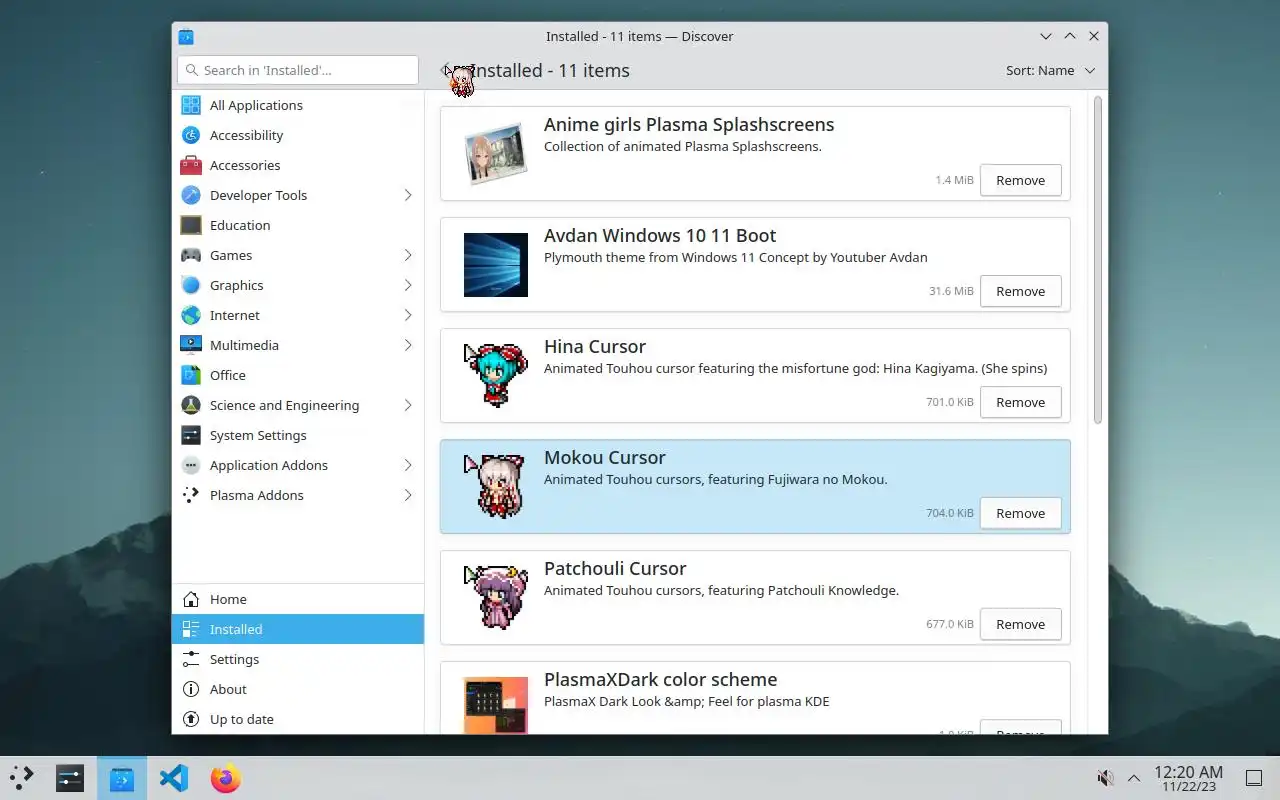
Task: Open the Mokou Cursor thumbnail
Action: pos(496,487)
